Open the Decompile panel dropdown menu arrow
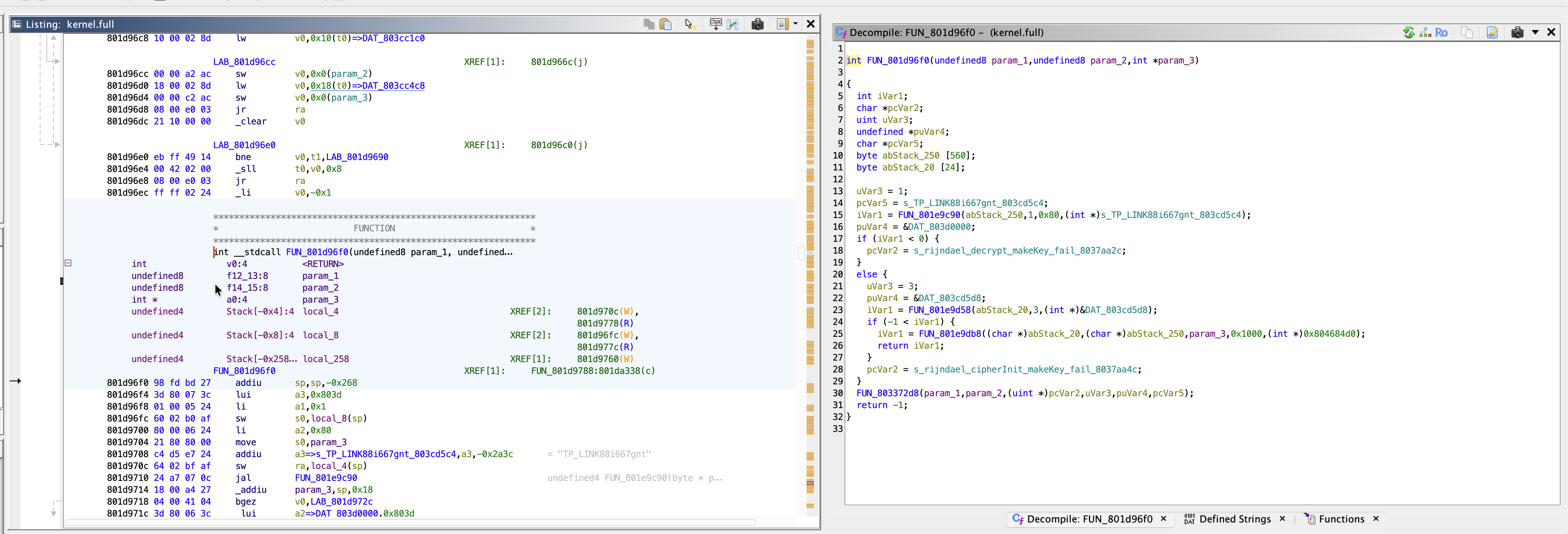The height and width of the screenshot is (534, 1568). coord(1535,33)
